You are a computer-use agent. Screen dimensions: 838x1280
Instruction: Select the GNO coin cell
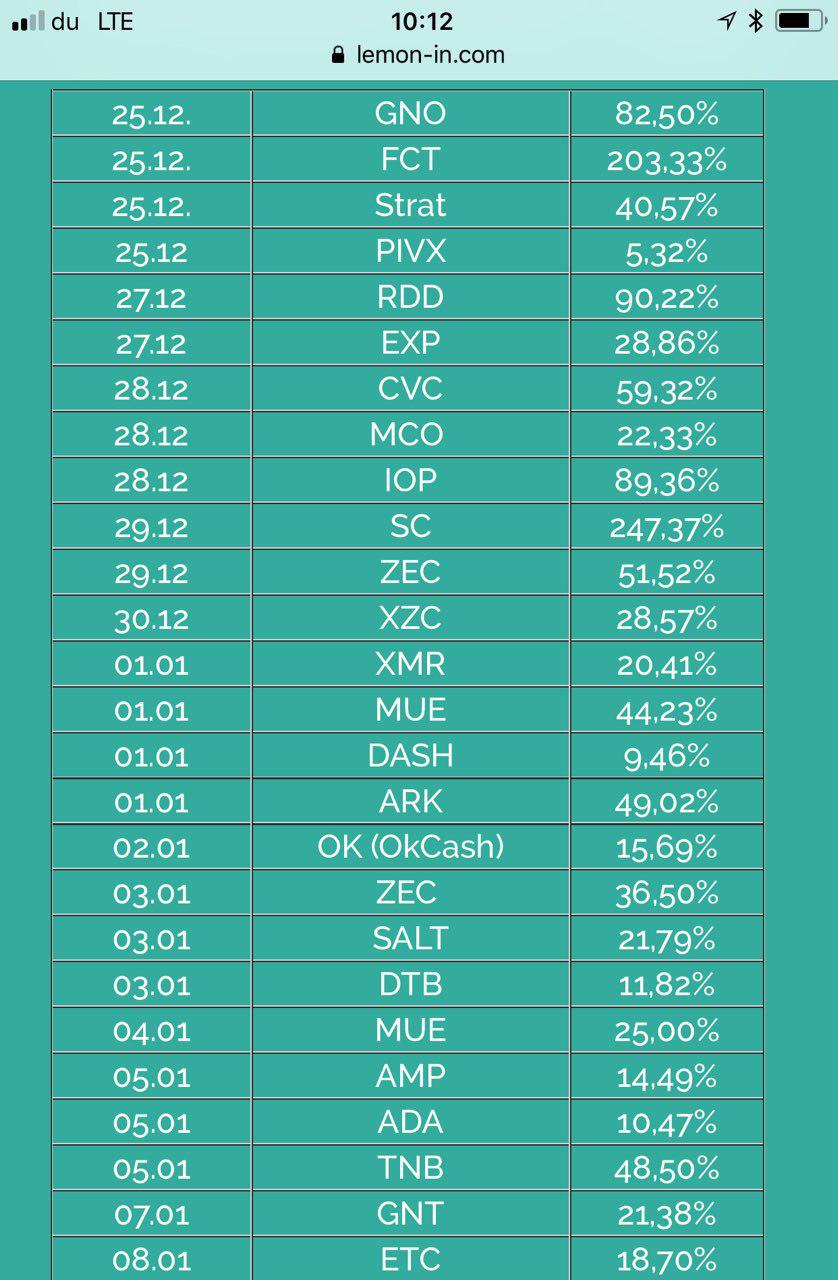click(x=411, y=113)
